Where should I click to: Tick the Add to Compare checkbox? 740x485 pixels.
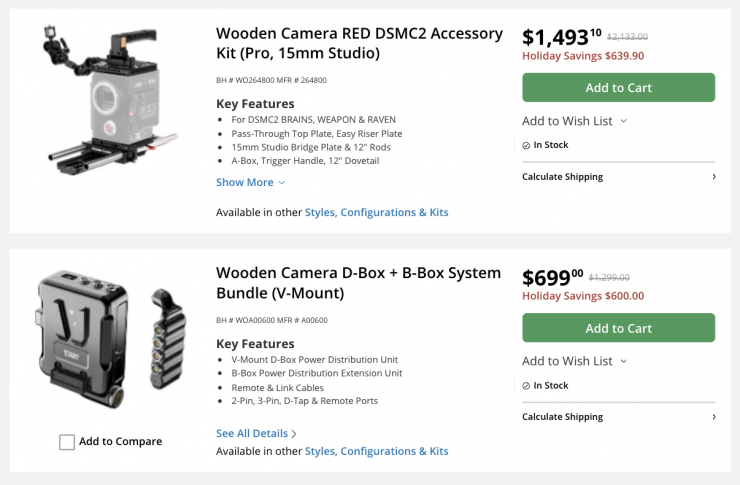67,442
